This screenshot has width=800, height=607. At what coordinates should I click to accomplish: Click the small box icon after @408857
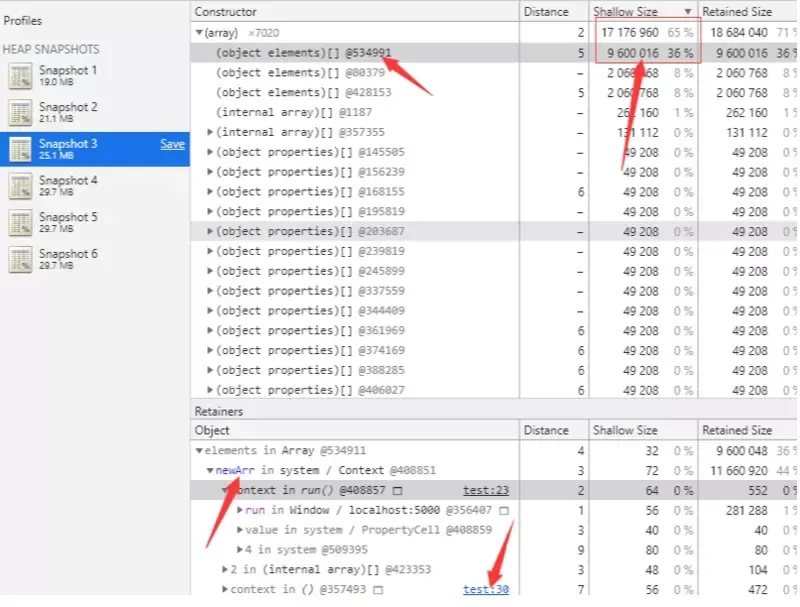tap(398, 491)
